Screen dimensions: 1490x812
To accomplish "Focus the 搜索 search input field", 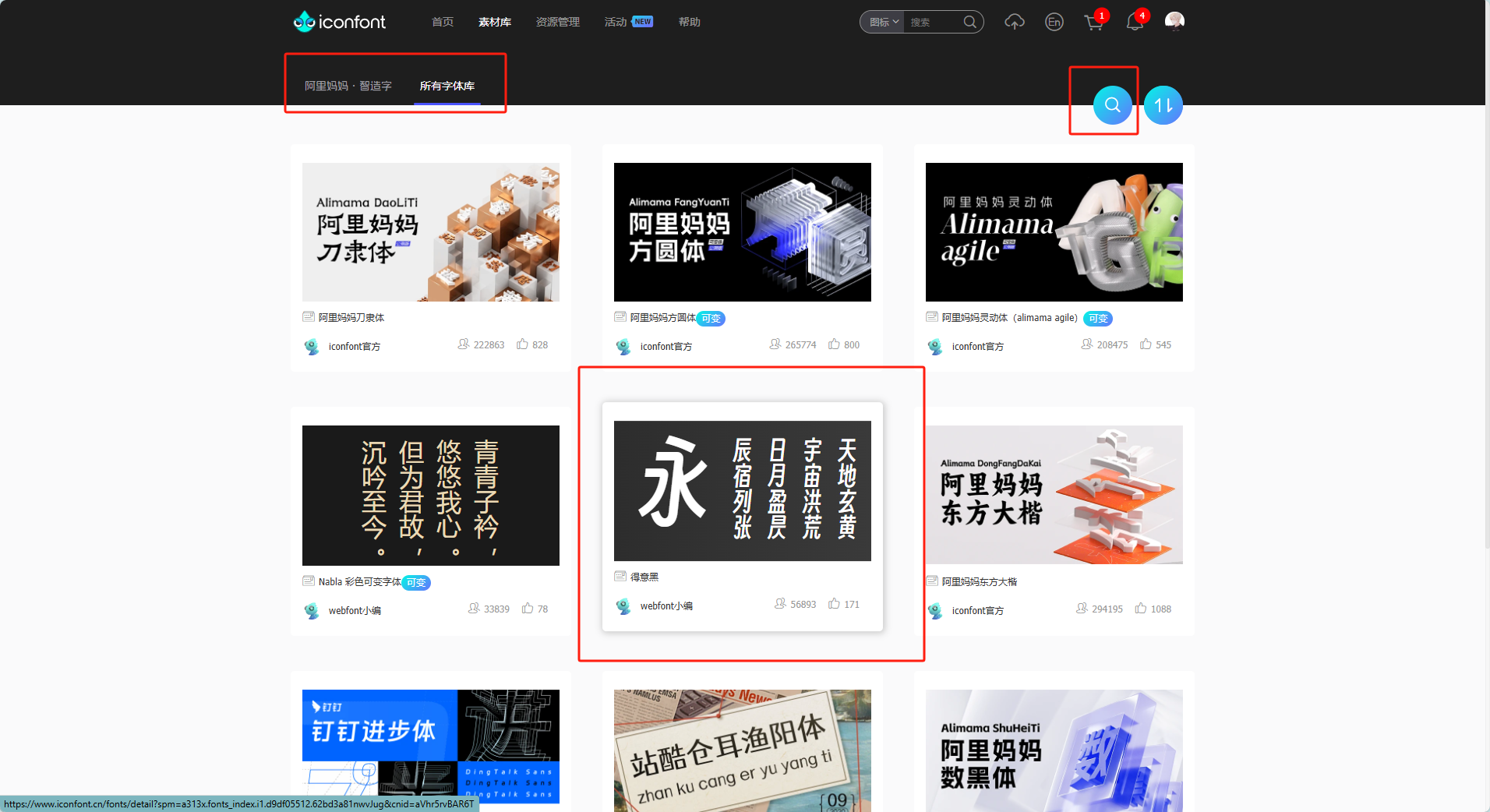I will [934, 22].
